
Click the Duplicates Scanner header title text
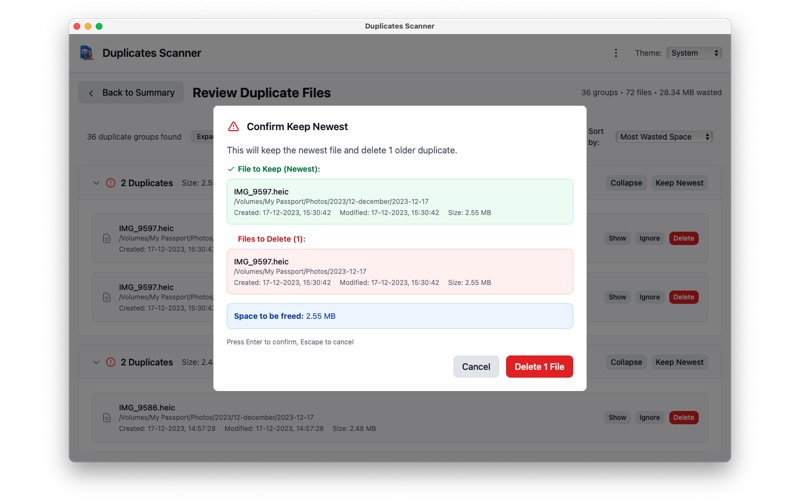pyautogui.click(x=152, y=53)
